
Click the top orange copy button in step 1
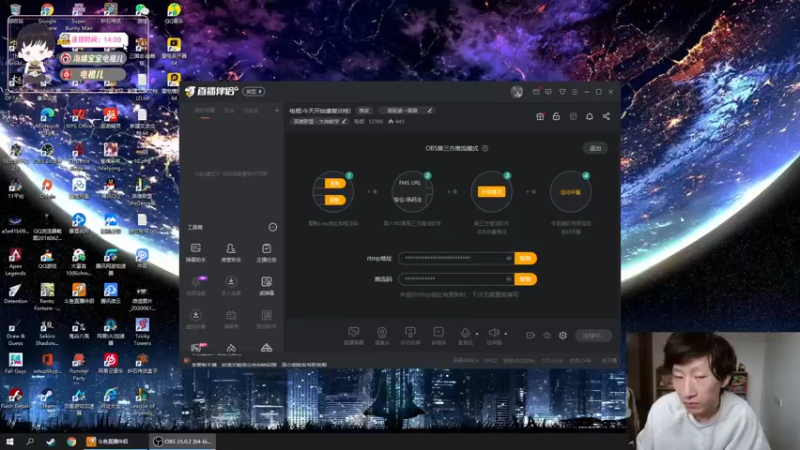[x=335, y=183]
